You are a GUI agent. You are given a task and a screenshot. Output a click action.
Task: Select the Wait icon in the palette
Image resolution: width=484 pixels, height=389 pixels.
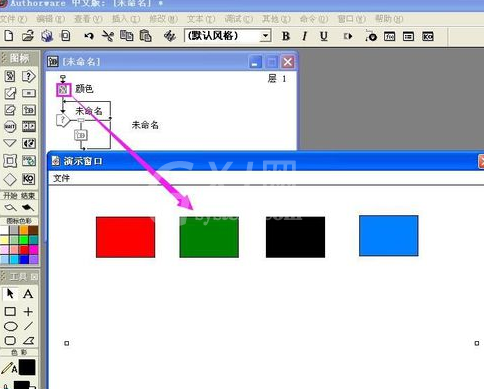(x=10, y=126)
